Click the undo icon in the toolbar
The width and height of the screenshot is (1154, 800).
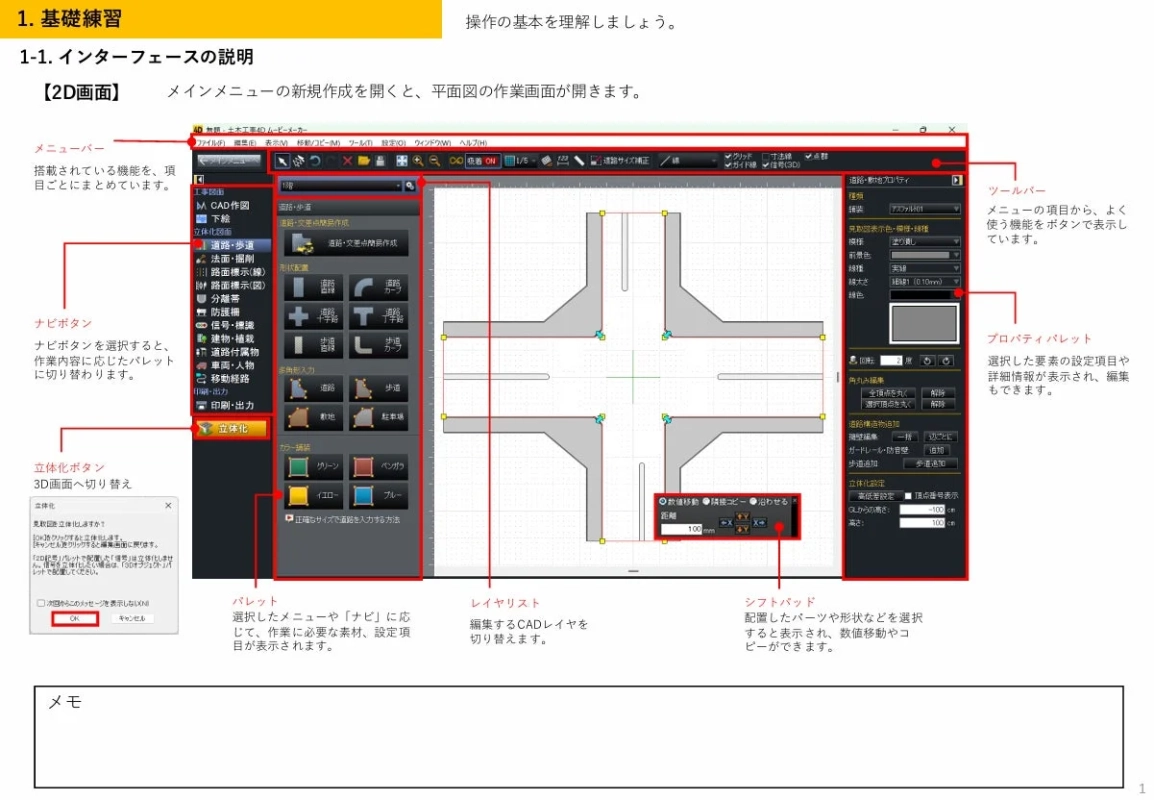315,160
